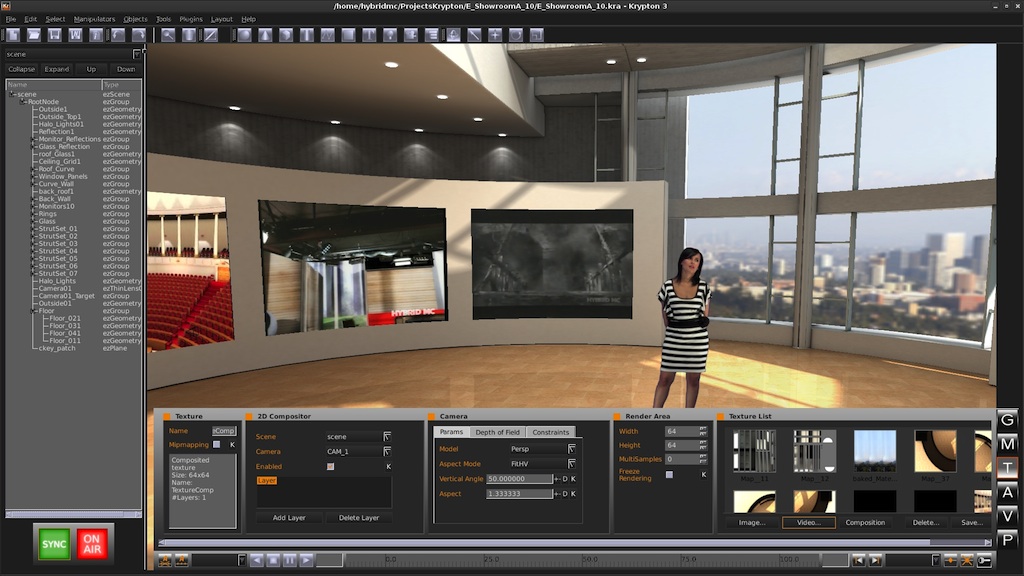
Task: Click the Delete Layer button
Action: coord(359,518)
